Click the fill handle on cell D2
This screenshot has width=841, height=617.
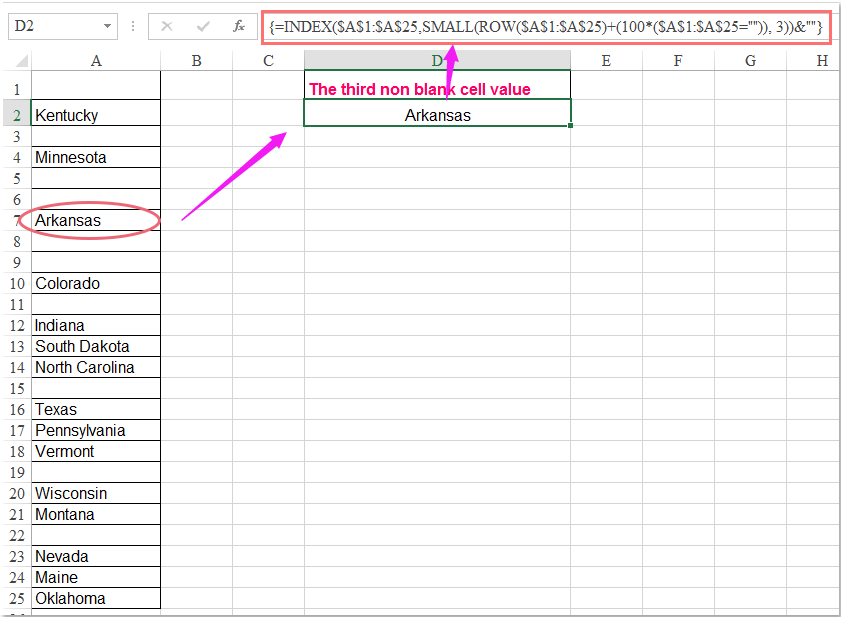[570, 124]
